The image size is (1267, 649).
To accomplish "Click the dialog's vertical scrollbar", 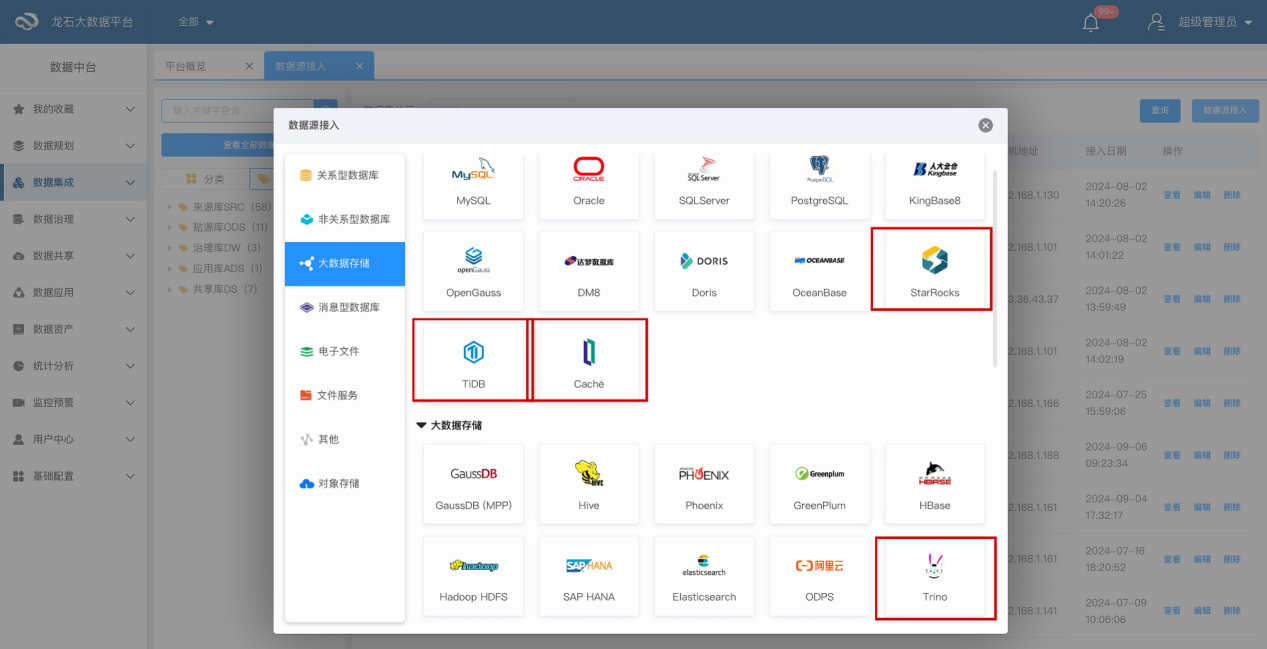I will tap(994, 270).
